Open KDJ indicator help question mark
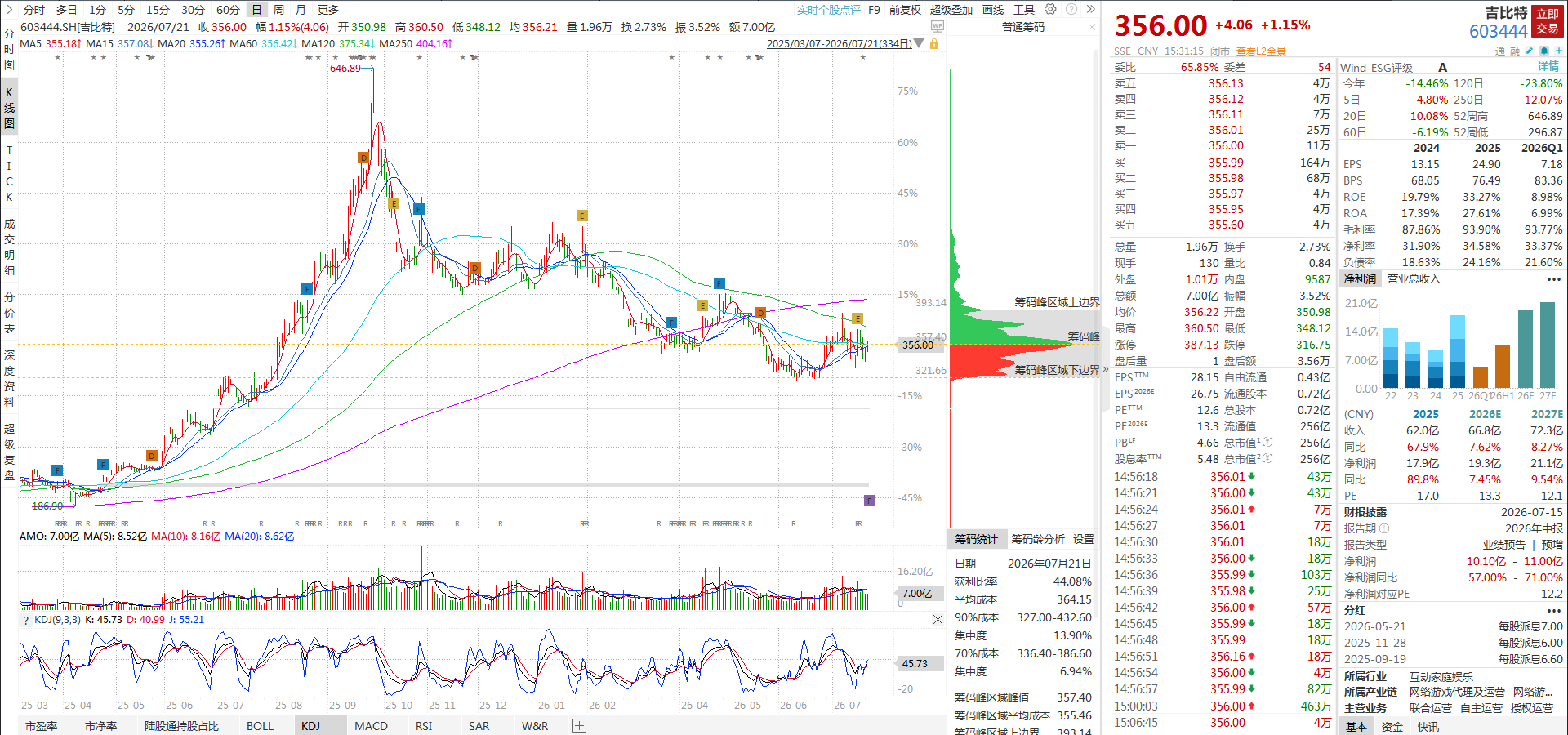The image size is (1568, 735). (x=26, y=620)
